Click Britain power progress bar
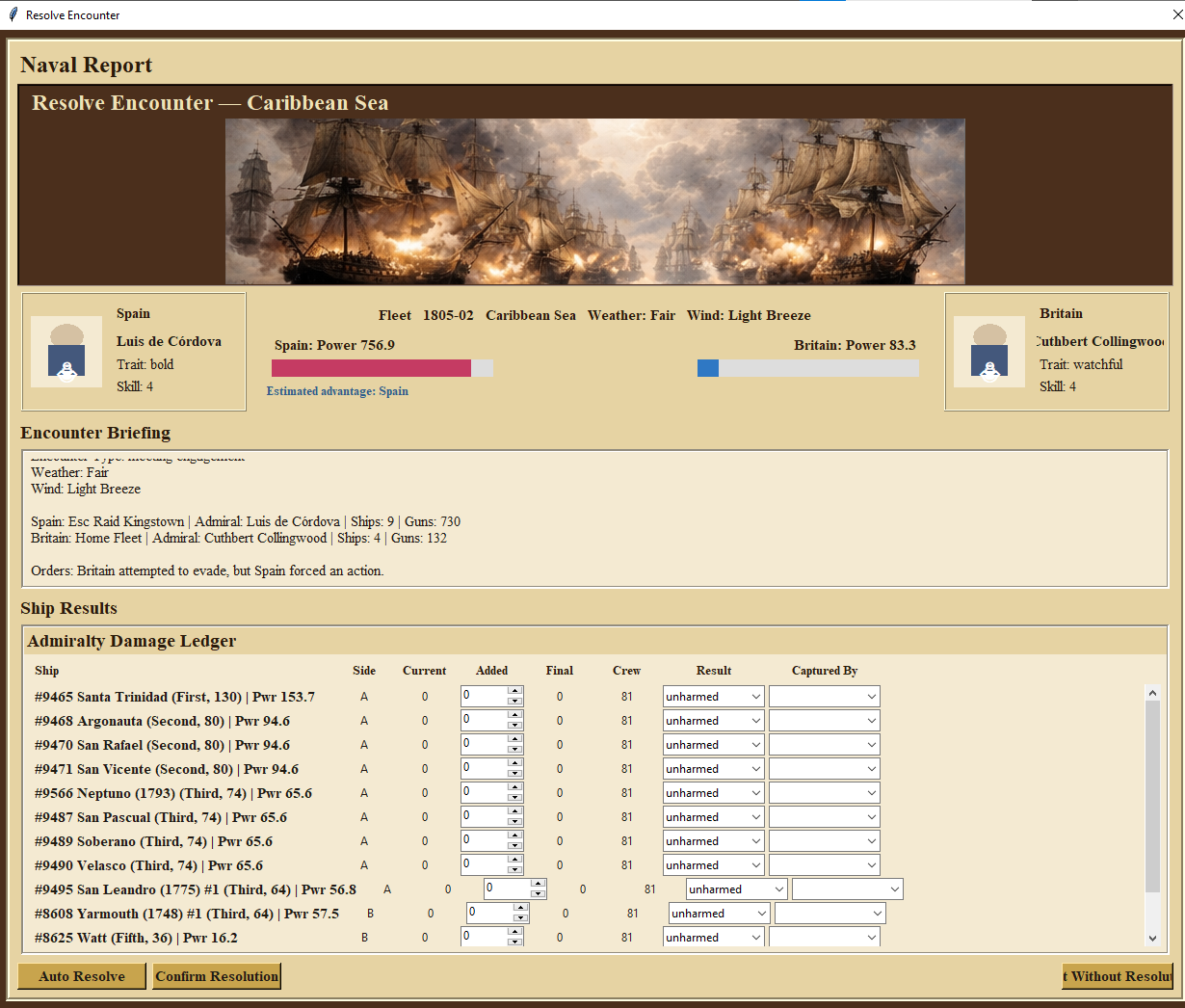Screen dimensions: 1185x1008 [x=808, y=368]
